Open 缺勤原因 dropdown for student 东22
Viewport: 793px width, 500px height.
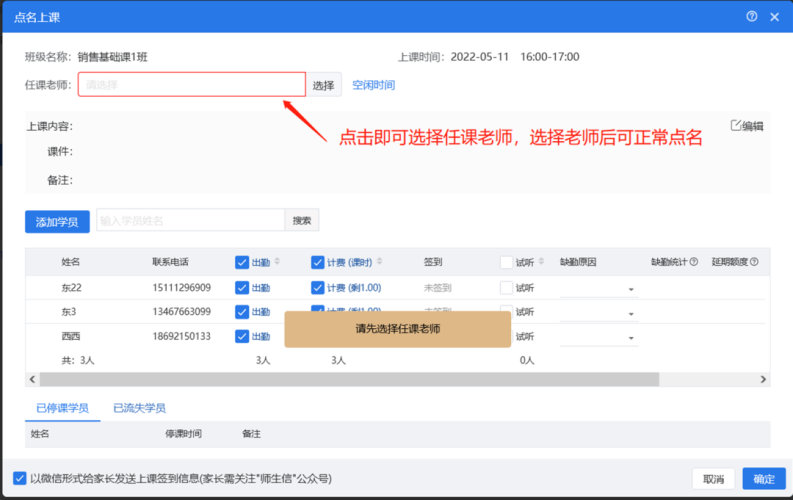599,289
